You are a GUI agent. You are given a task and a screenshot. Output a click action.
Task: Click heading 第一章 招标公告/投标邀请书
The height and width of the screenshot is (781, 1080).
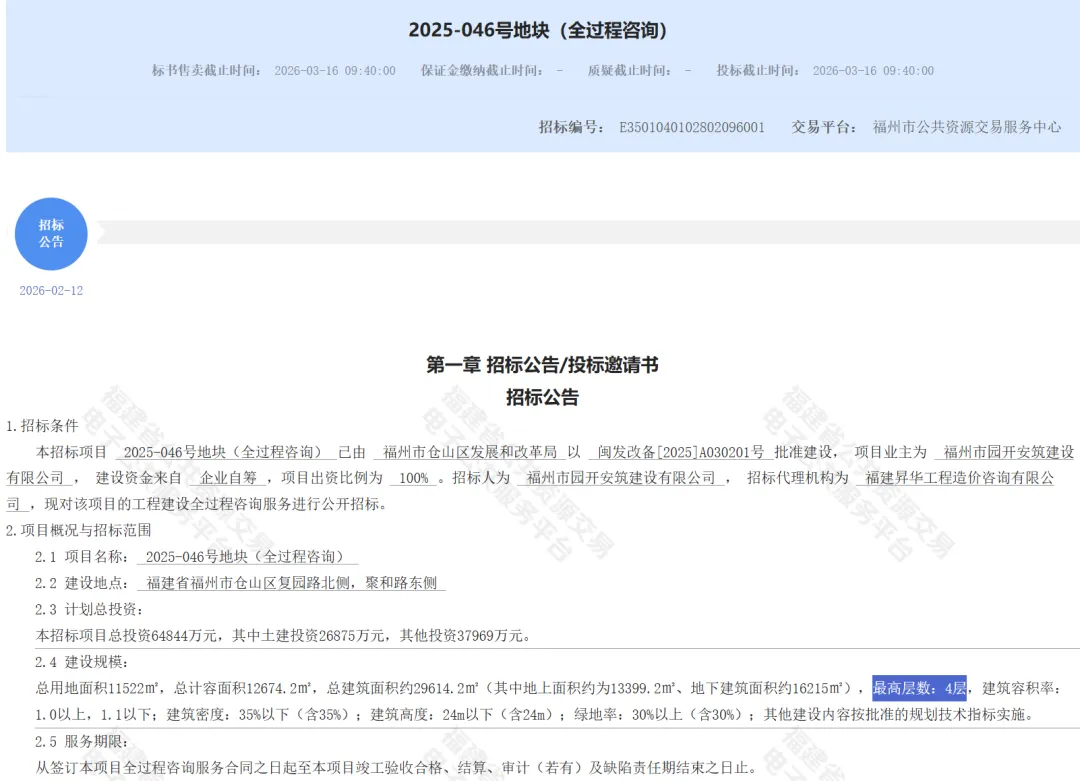[542, 365]
